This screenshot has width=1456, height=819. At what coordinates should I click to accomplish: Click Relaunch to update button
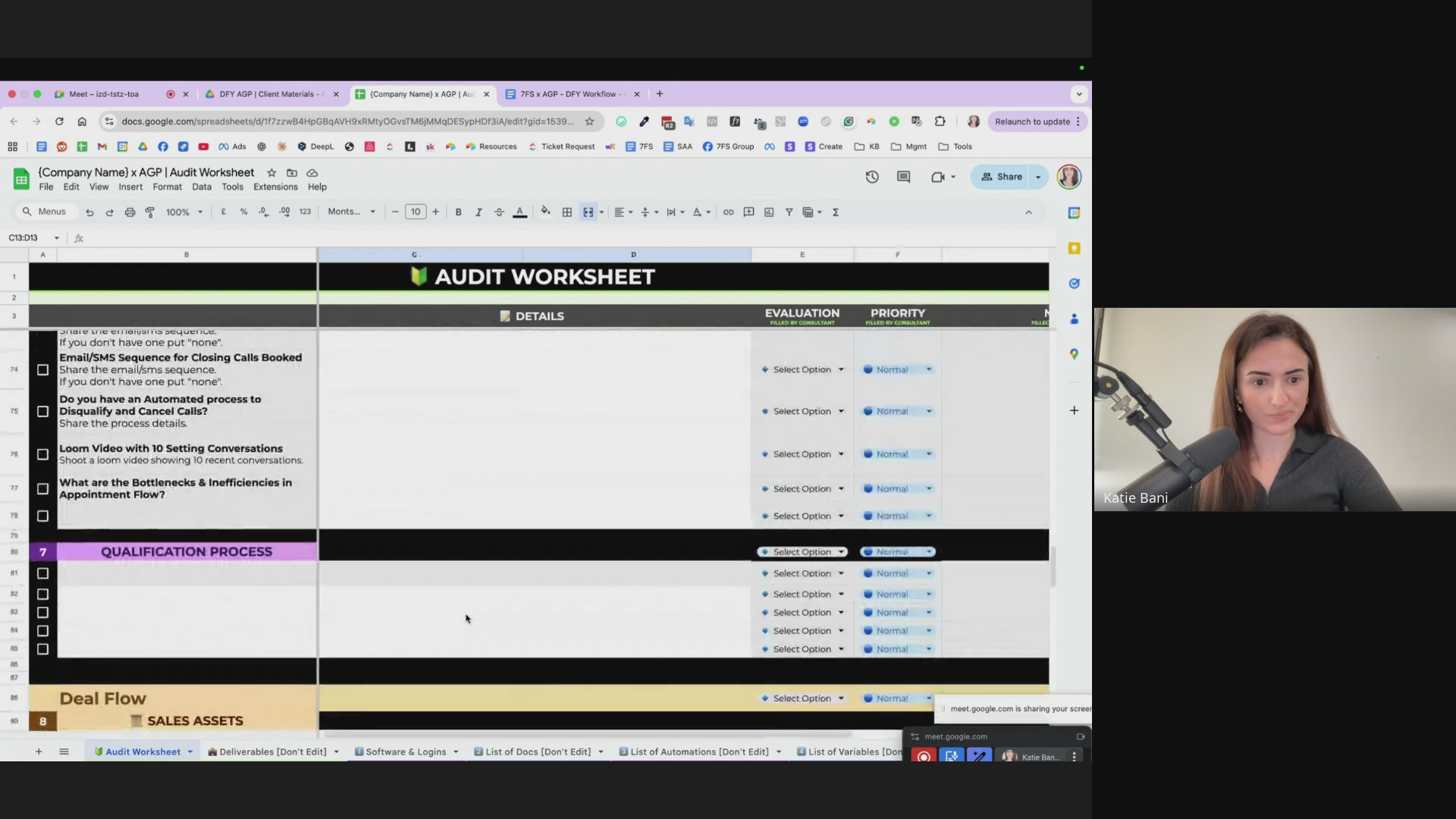1032,121
